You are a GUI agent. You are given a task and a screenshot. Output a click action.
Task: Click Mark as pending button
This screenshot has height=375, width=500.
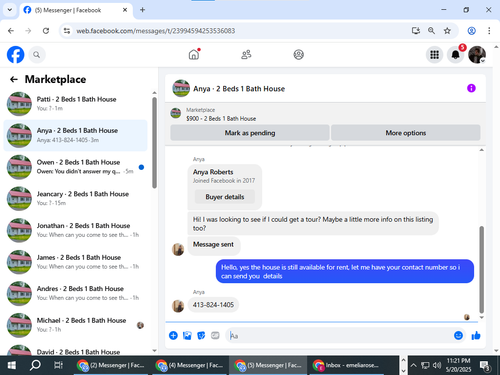point(250,133)
